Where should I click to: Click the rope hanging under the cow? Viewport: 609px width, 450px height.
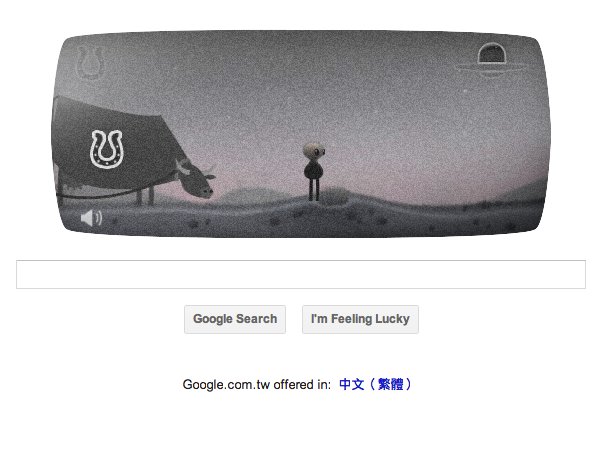pyautogui.click(x=97, y=194)
